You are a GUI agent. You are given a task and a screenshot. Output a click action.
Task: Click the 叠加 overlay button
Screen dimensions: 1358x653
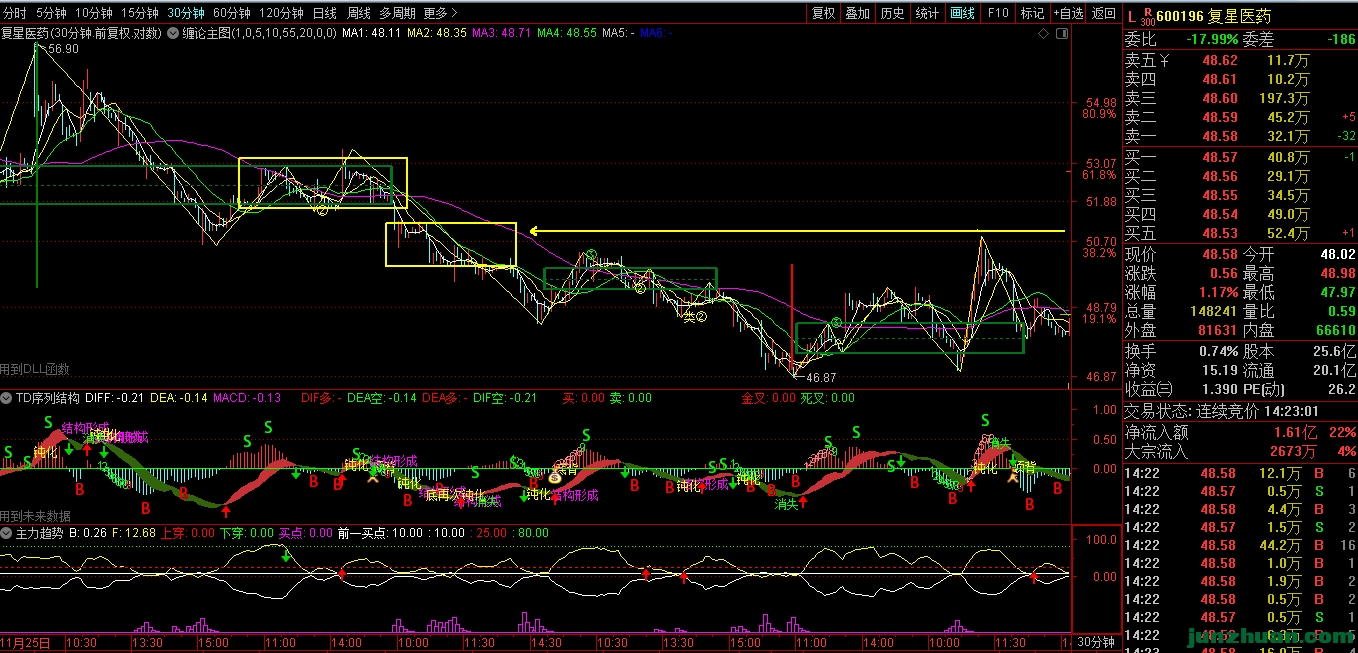(x=857, y=13)
